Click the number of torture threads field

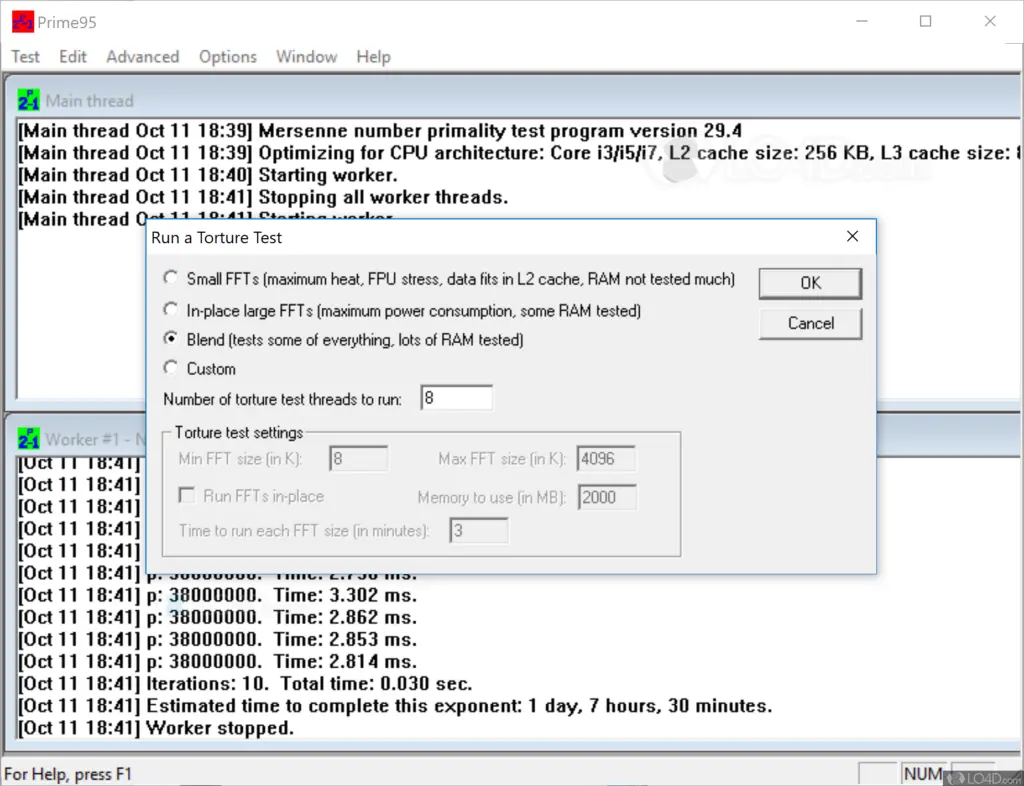tap(456, 398)
